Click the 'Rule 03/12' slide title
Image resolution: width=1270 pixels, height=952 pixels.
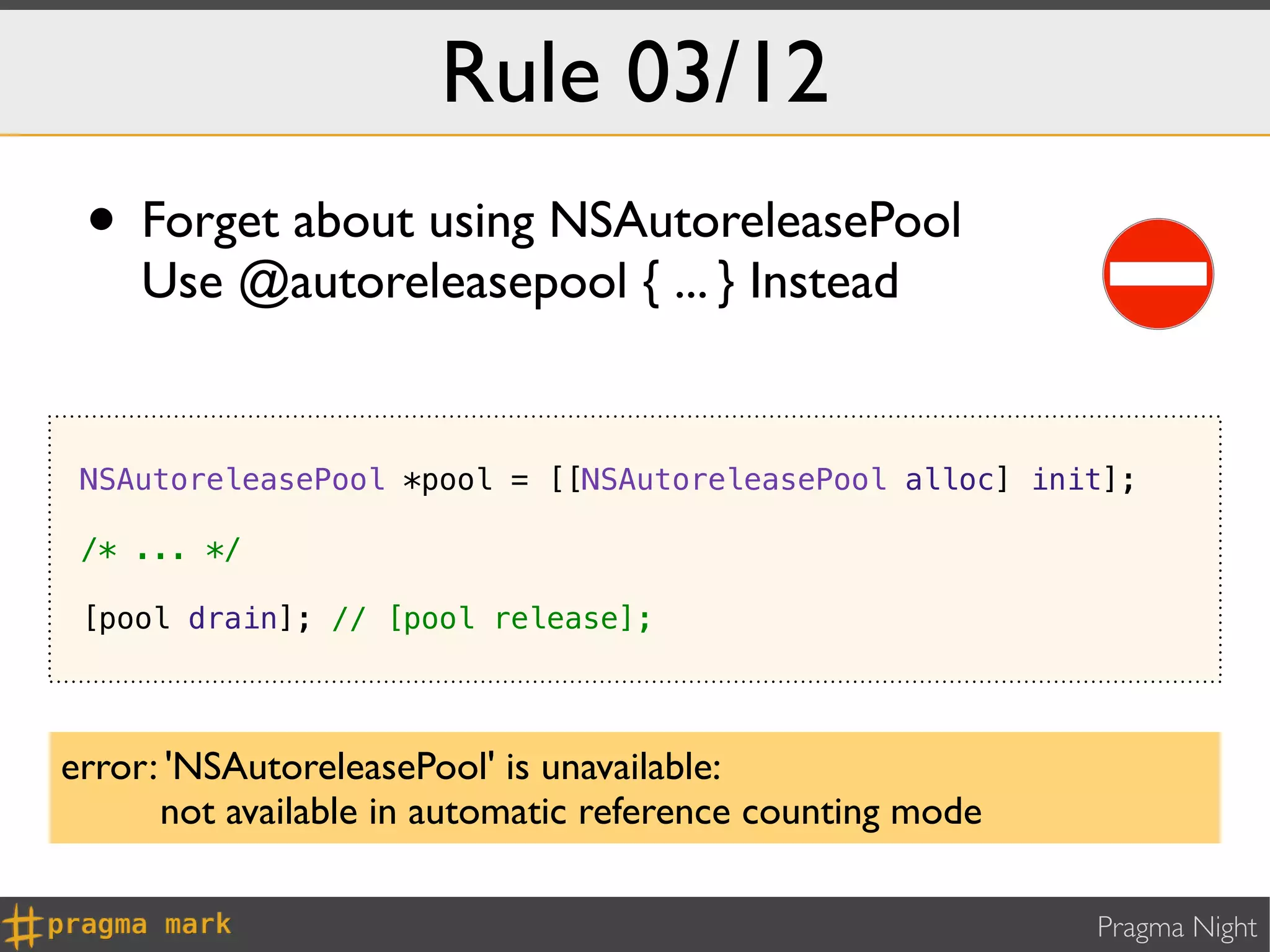[x=636, y=73]
